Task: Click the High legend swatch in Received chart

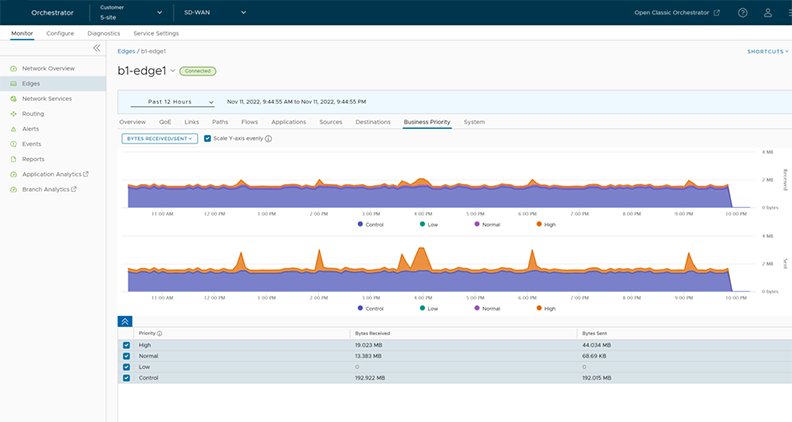Action: pos(540,224)
